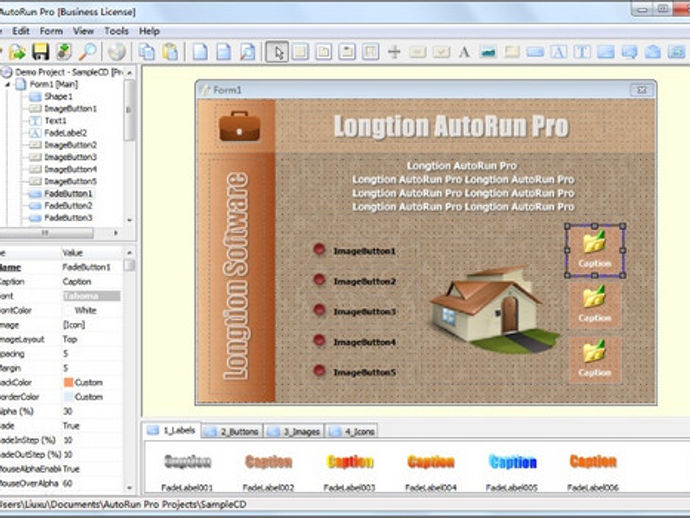The width and height of the screenshot is (690, 518).
Task: Click the red bullet beside ImageButton1
Action: (x=319, y=250)
